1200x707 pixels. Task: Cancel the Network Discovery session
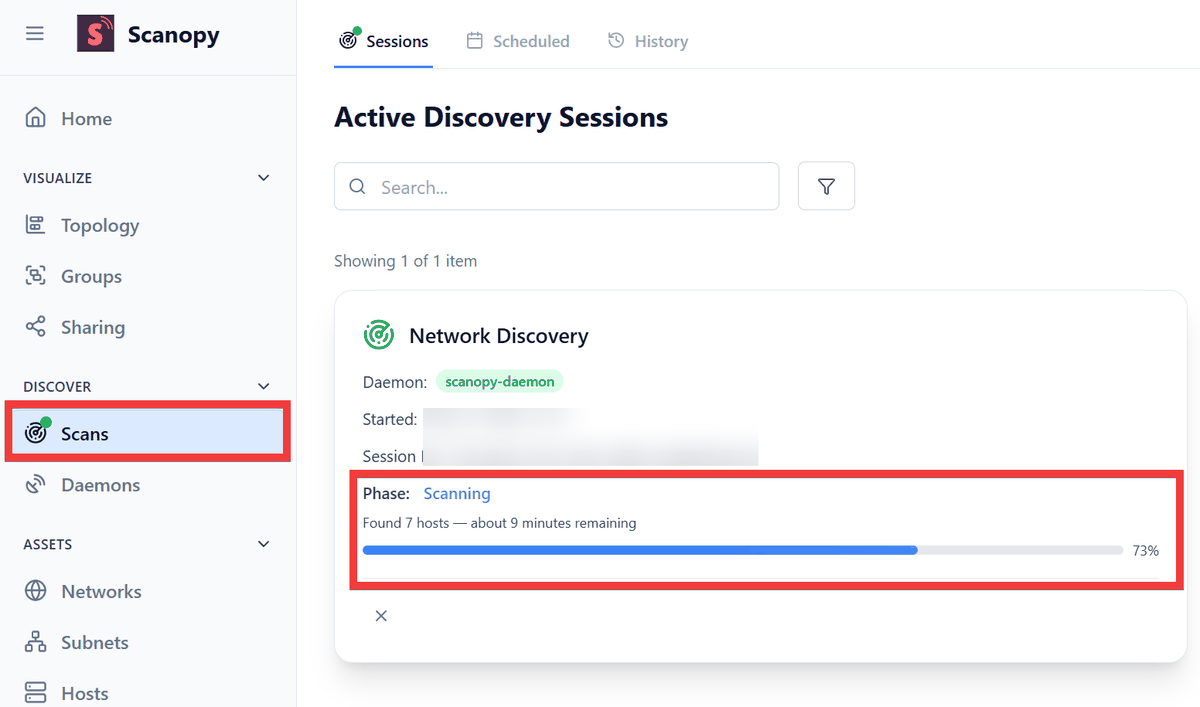coord(381,616)
